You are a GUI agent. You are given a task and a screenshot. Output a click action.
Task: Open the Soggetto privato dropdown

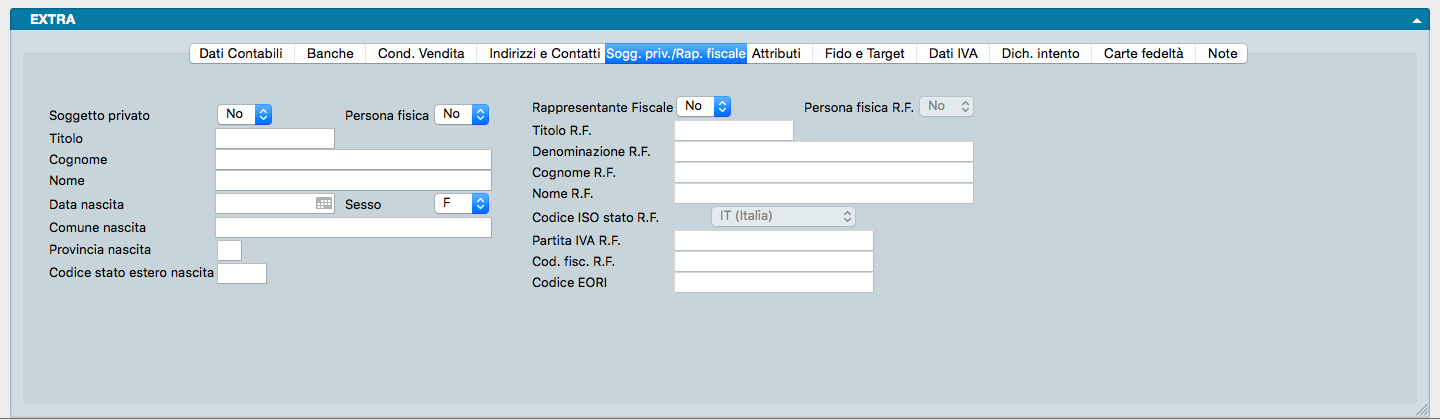(x=245, y=115)
